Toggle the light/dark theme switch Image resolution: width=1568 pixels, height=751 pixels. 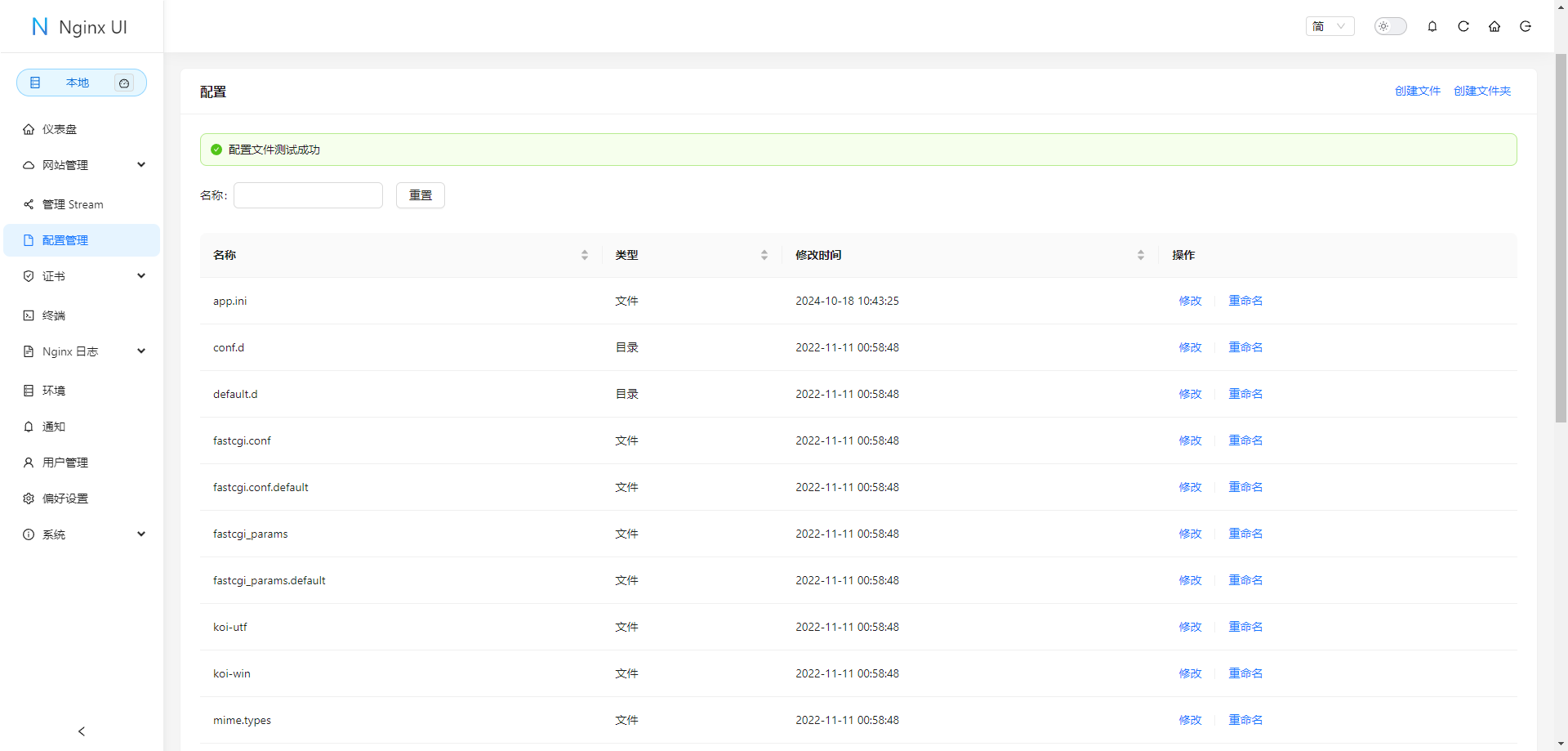pyautogui.click(x=1390, y=26)
